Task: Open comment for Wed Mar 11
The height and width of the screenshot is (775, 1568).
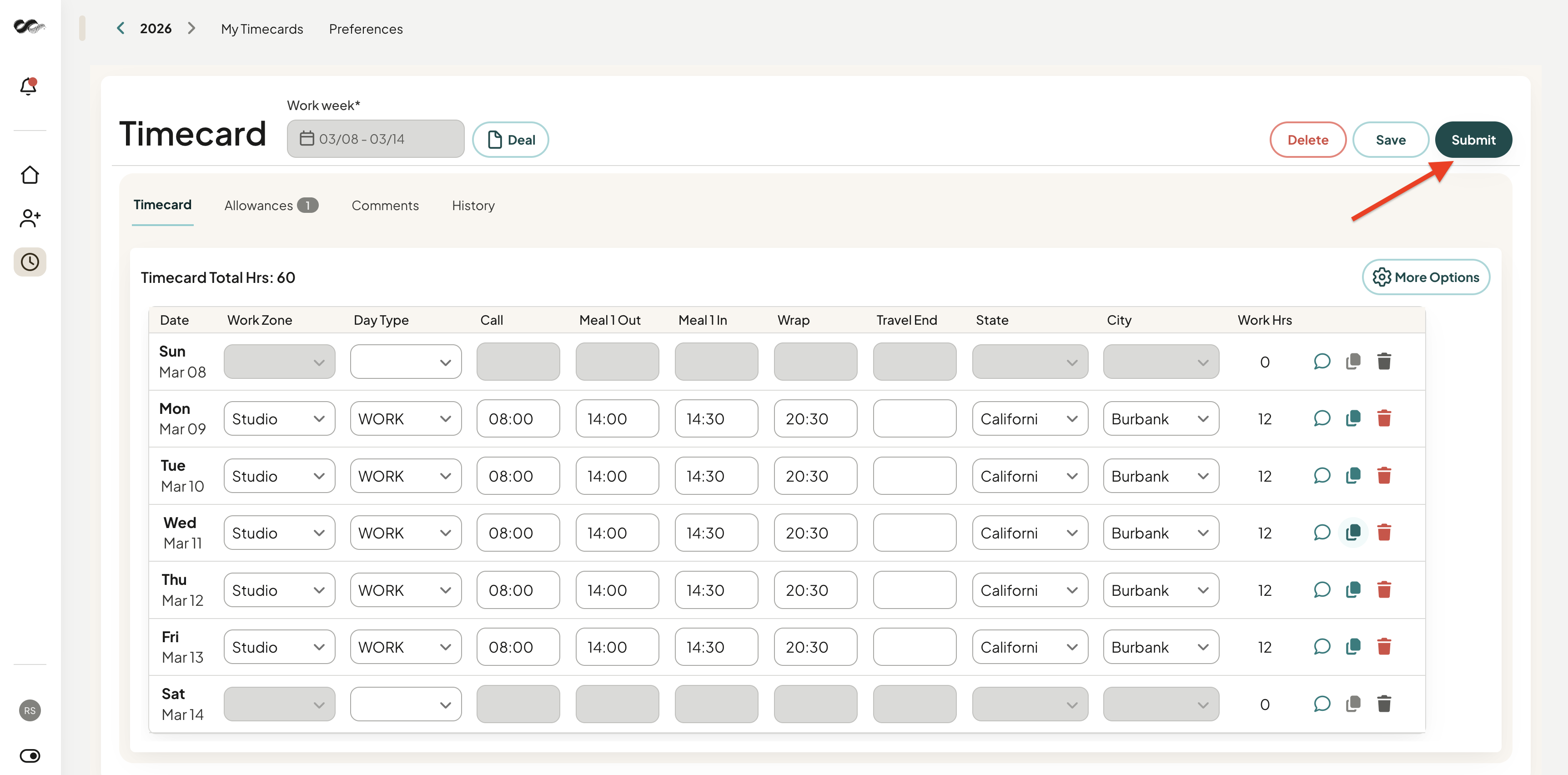Action: pos(1322,533)
